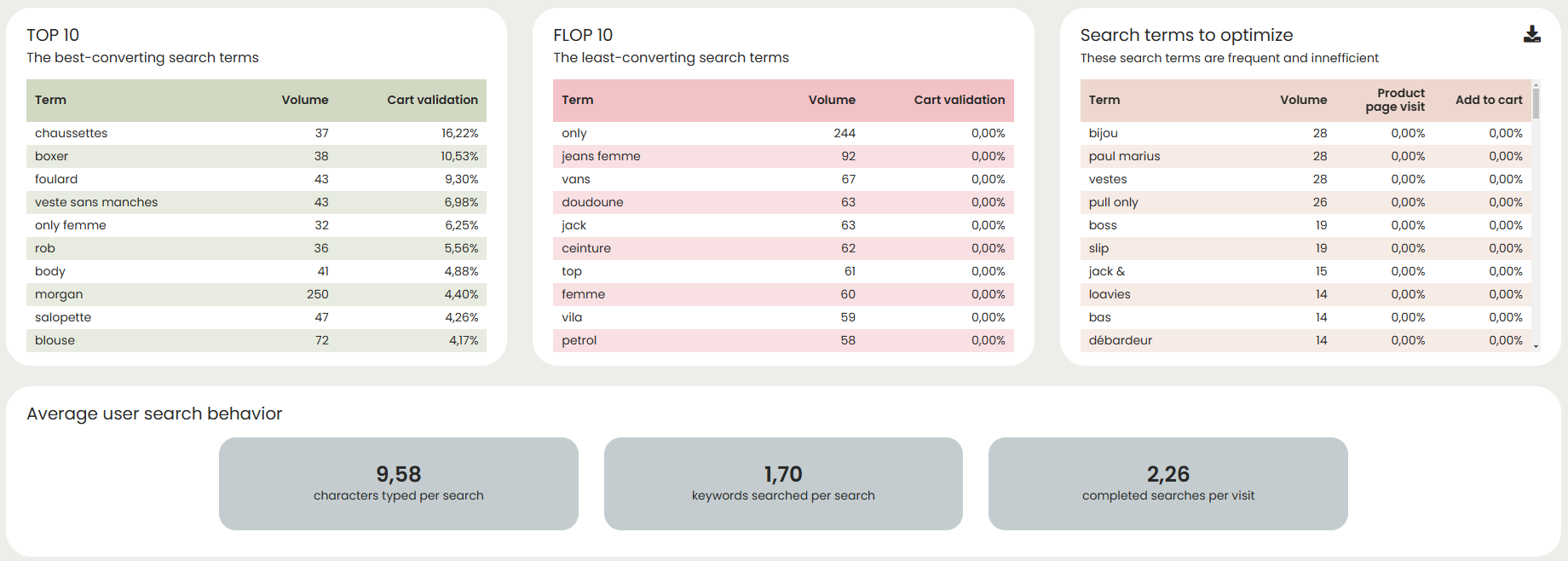Click the download icon in Search terms to optimize
1568x561 pixels.
1531,34
